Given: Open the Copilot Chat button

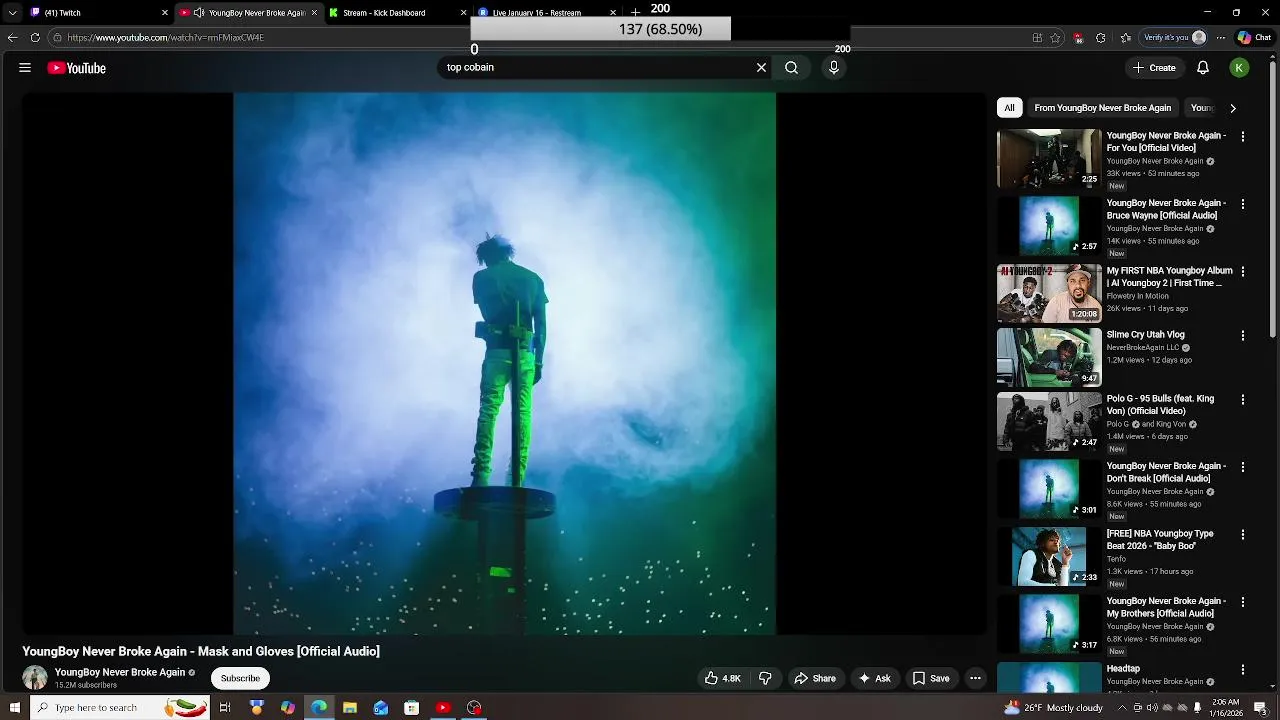Looking at the screenshot, I should [x=1254, y=38].
